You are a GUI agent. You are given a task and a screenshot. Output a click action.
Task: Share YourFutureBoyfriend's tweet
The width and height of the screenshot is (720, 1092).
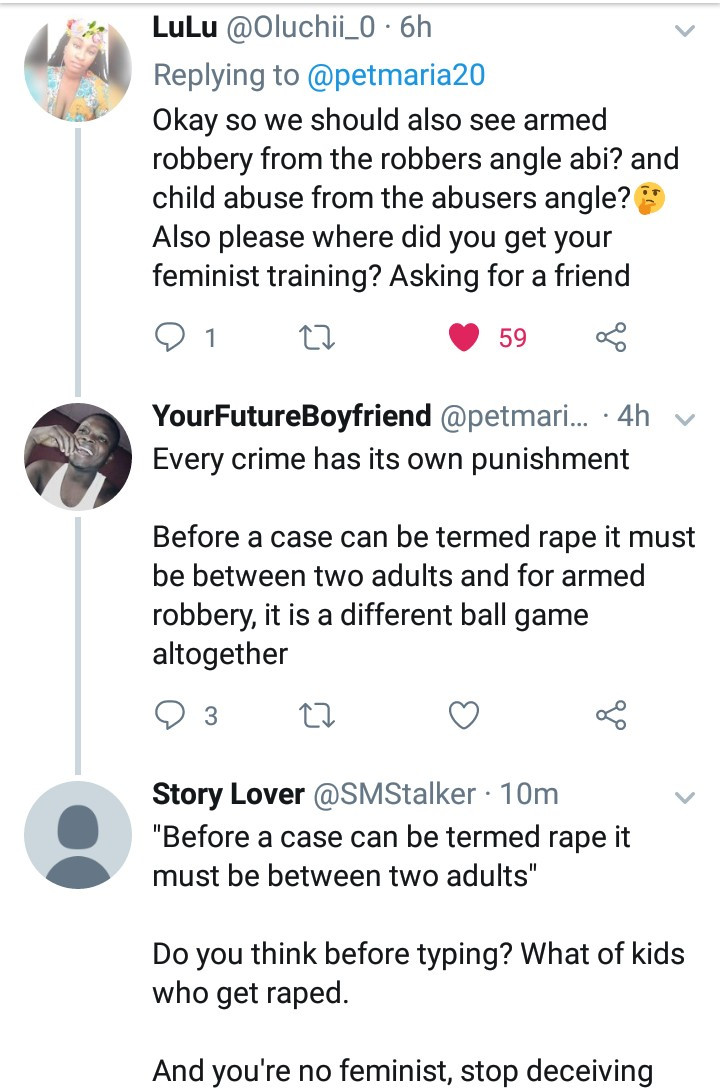click(x=610, y=716)
